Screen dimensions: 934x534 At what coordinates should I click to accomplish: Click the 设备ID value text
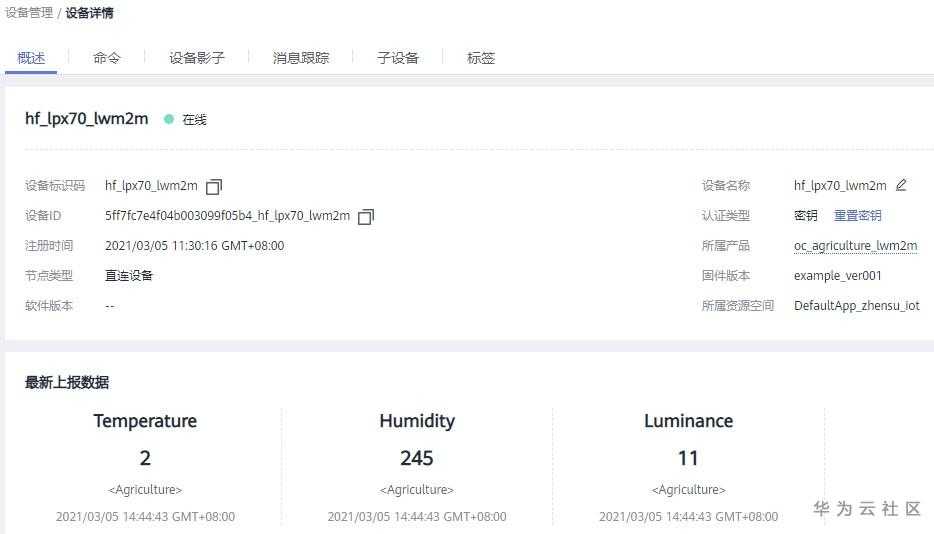tap(227, 216)
